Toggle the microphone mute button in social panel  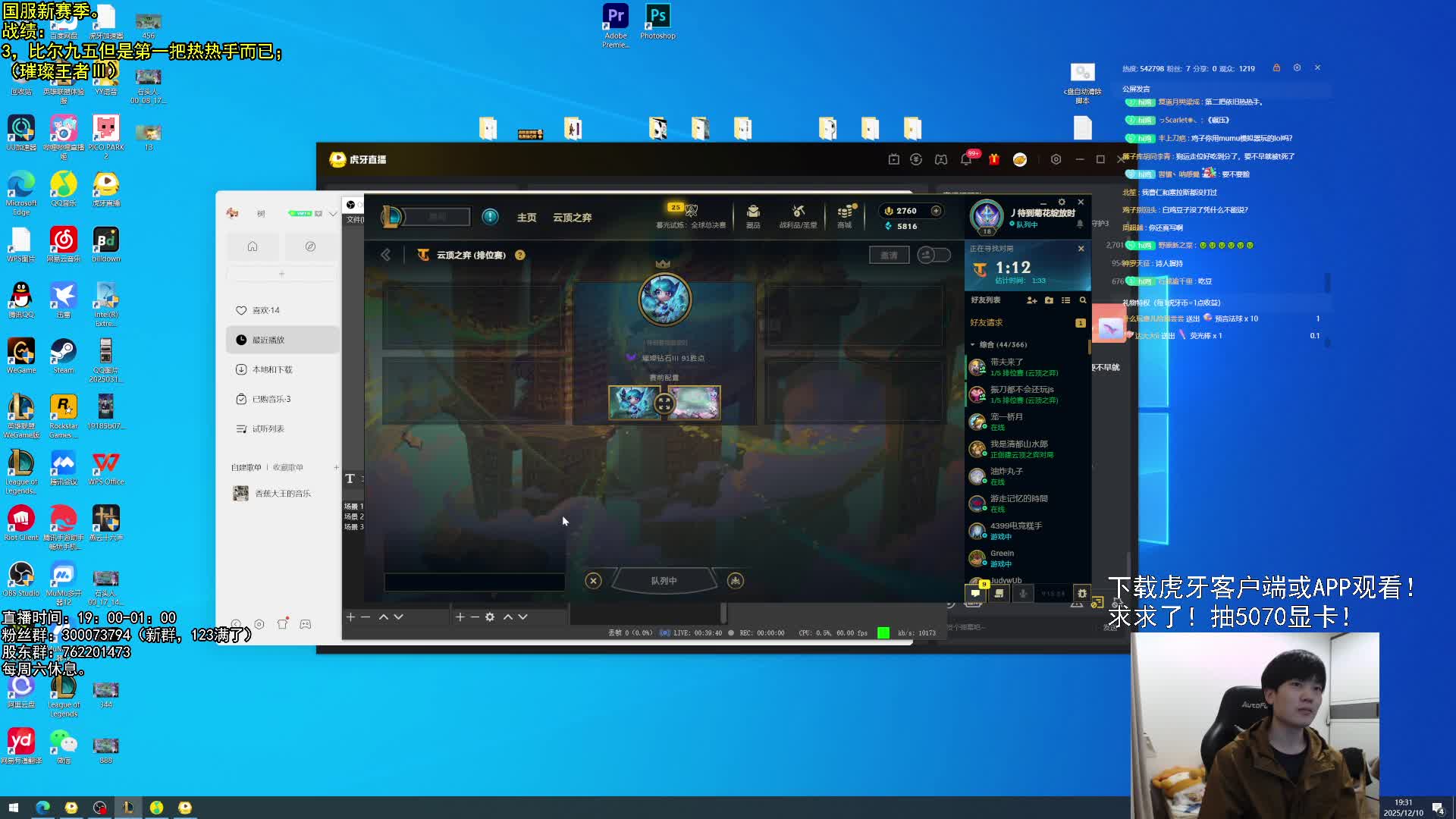pos(1023,593)
